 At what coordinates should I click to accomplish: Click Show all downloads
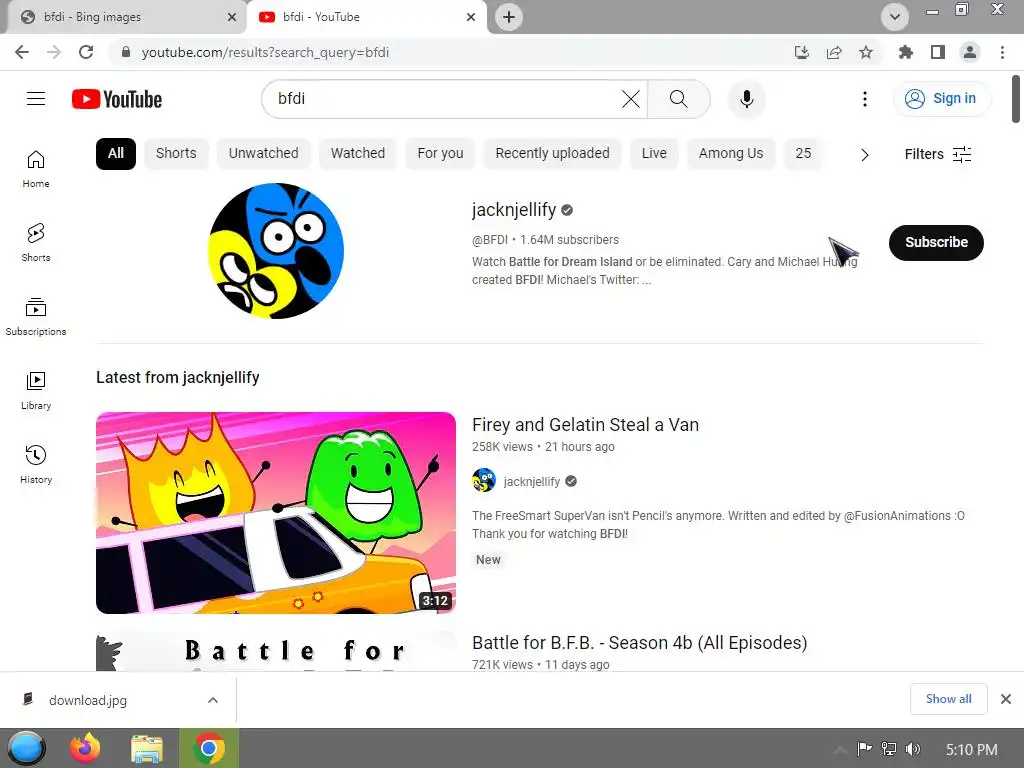[x=948, y=699]
